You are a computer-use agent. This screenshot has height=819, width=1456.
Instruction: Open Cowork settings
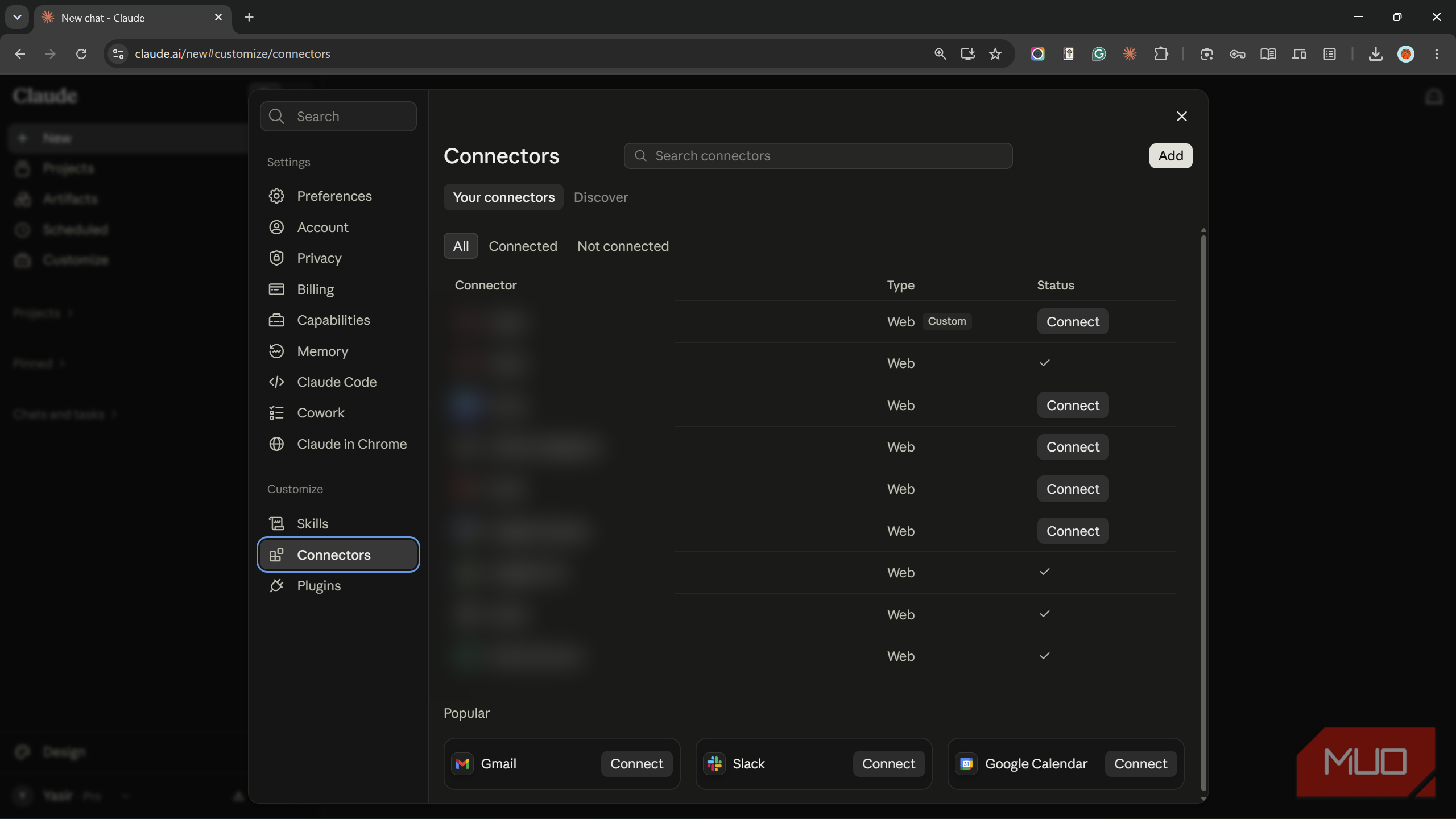338,413
